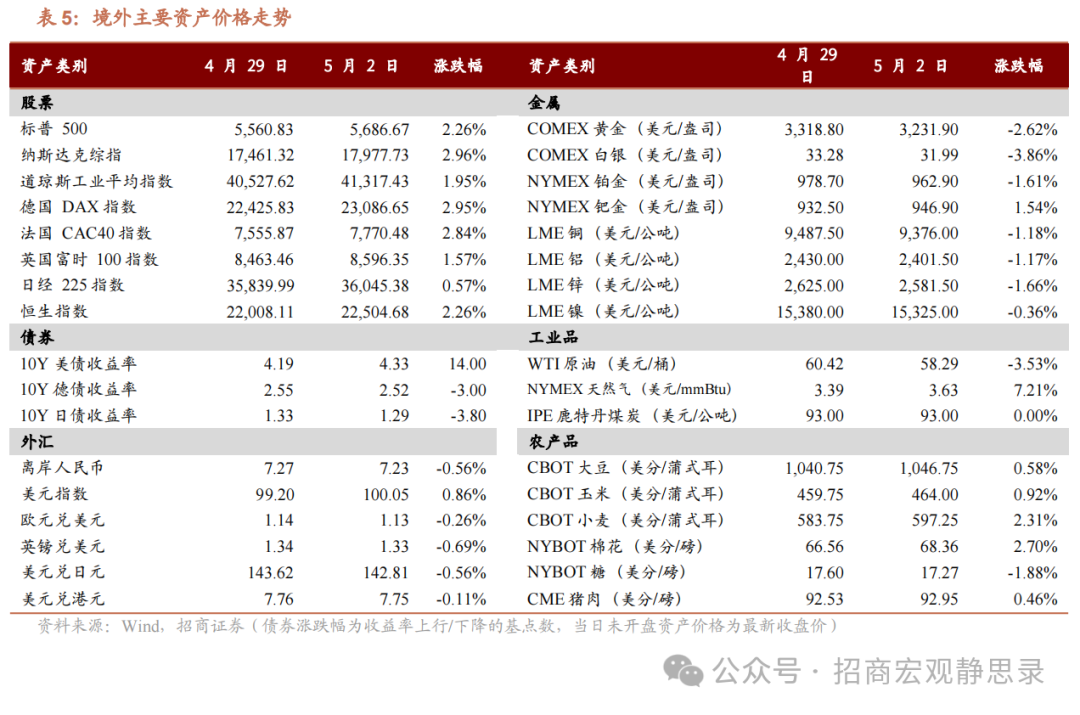Select the left 资产类别 column header
Viewport: 1080px width, 715px height.
tap(54, 66)
